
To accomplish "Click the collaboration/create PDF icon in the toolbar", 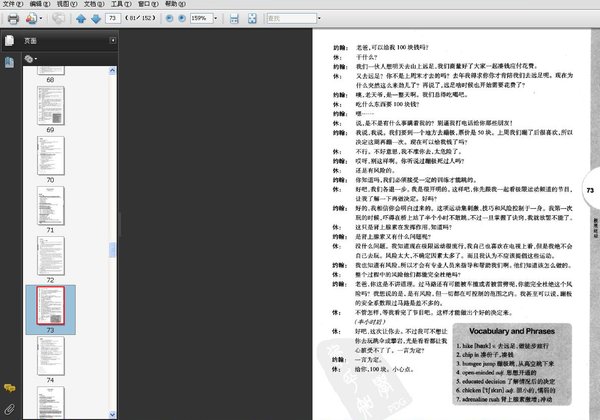I will (31, 18).
